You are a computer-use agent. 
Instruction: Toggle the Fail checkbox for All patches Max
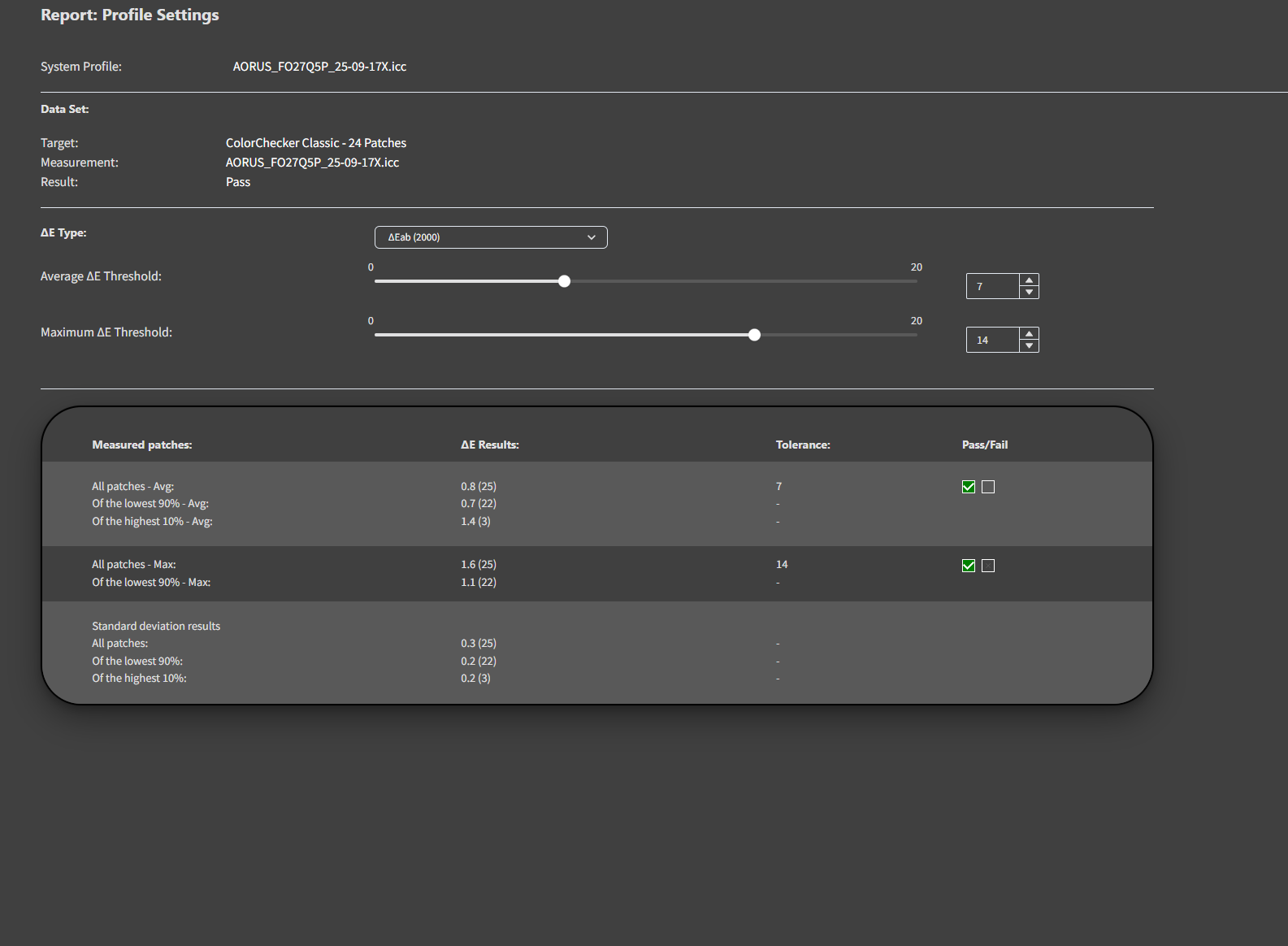(988, 566)
